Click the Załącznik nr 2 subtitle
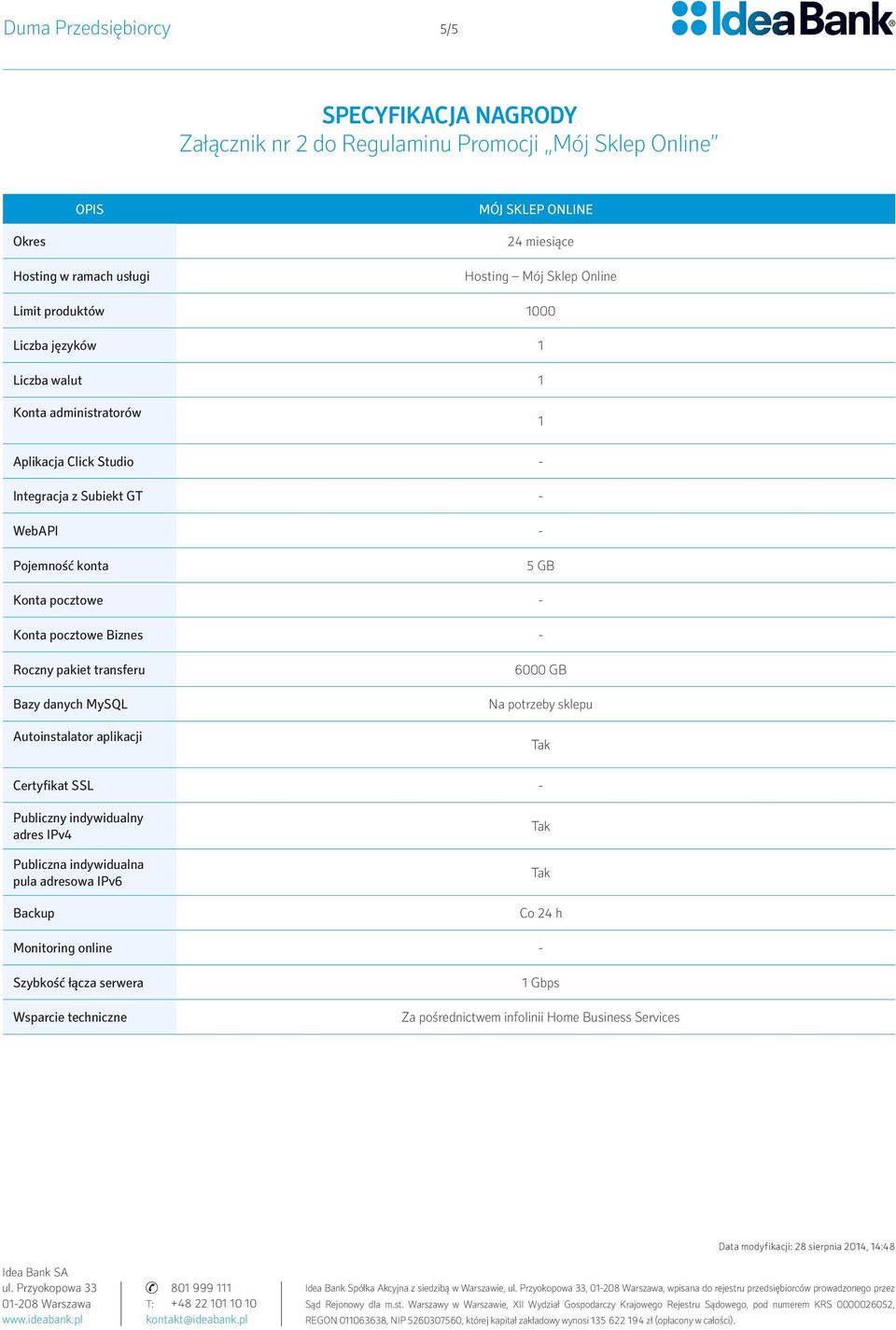 449,144
